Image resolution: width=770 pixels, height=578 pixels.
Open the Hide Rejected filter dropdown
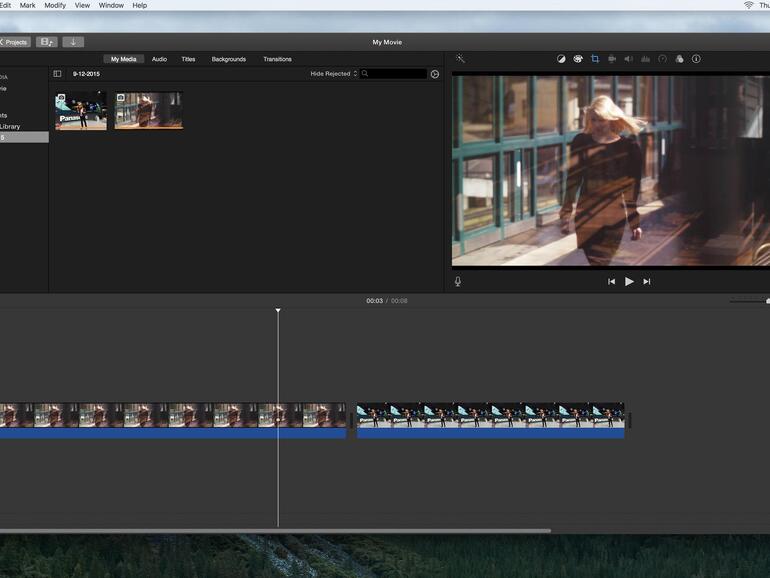333,74
